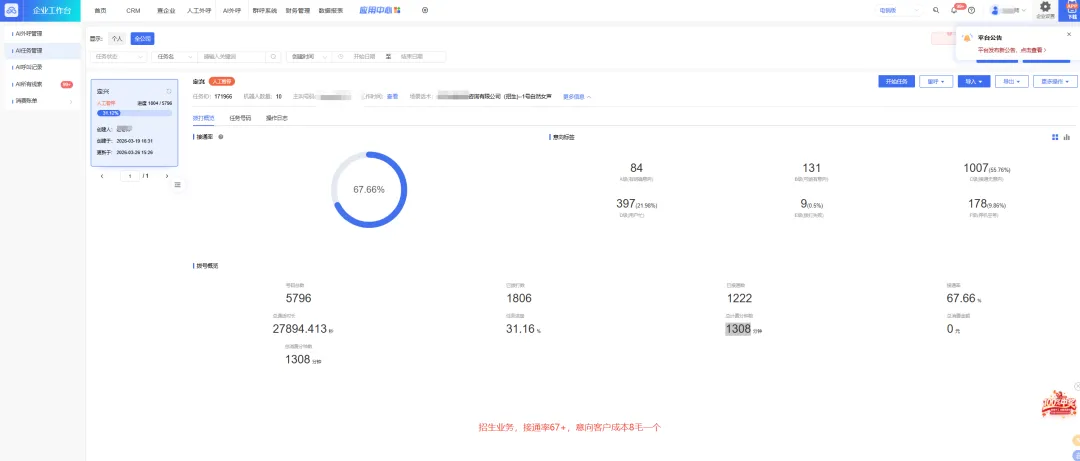This screenshot has height=461, width=1080.
Task: Open AI所有线索 in the sidebar
Action: click(43, 84)
